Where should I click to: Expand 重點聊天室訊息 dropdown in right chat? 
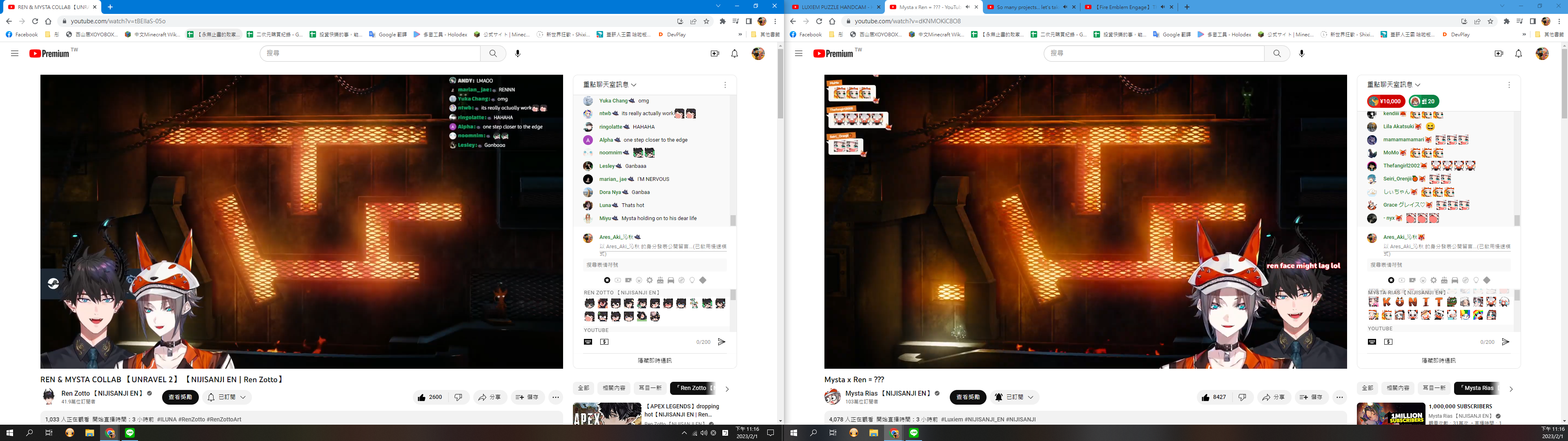click(1394, 85)
